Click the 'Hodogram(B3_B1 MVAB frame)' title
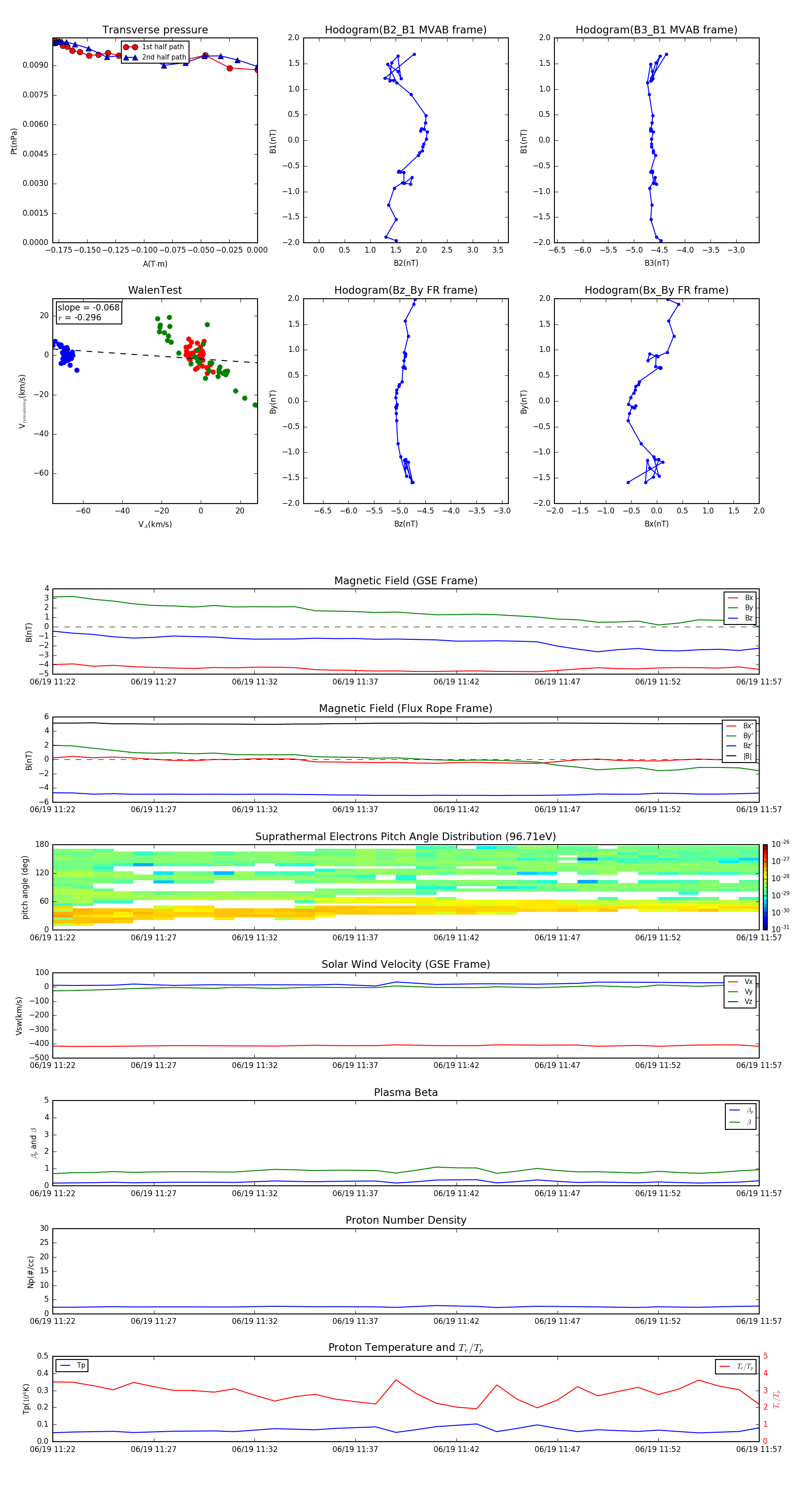The image size is (812, 1489). (x=656, y=30)
